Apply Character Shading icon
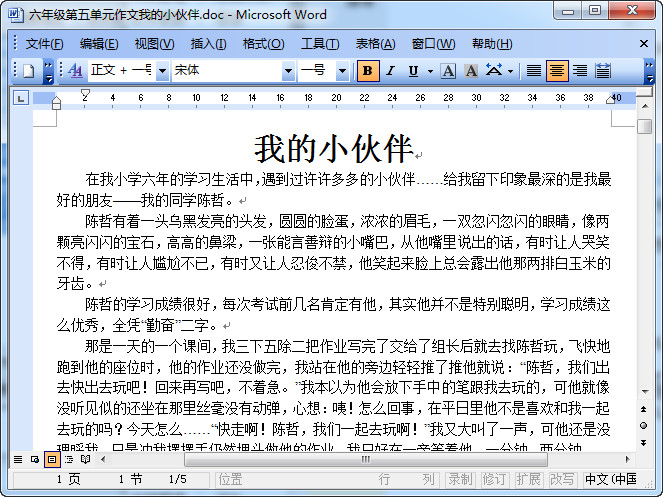 (x=471, y=71)
